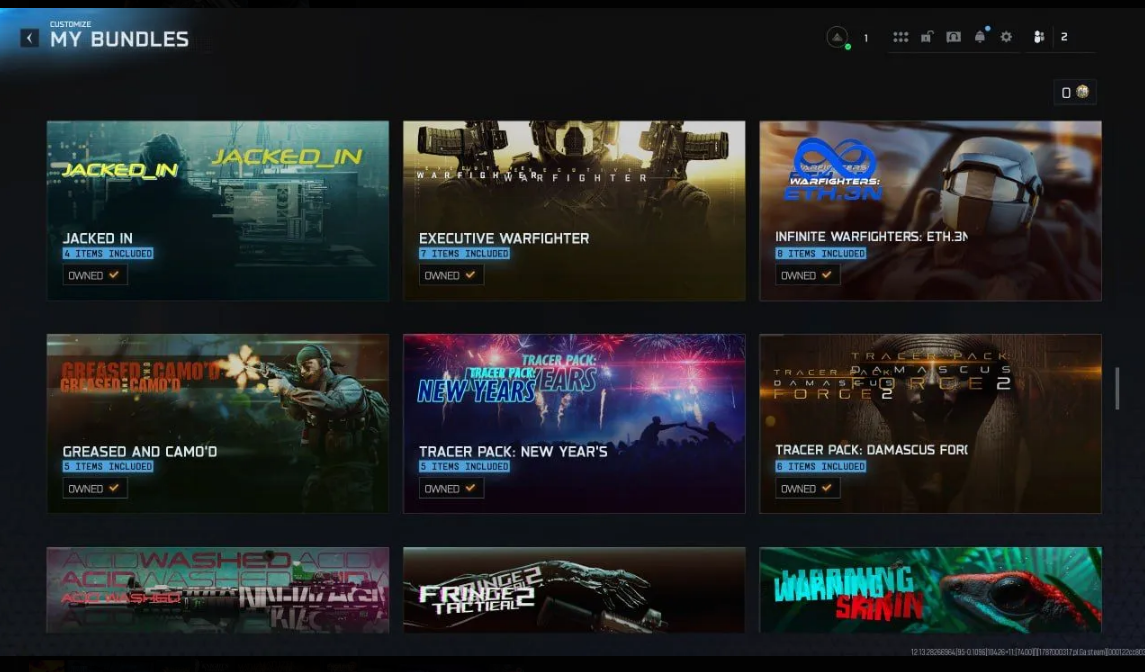Click "5 Items Included" on Greased and Camo'd
The image size is (1145, 672).
coord(108,466)
